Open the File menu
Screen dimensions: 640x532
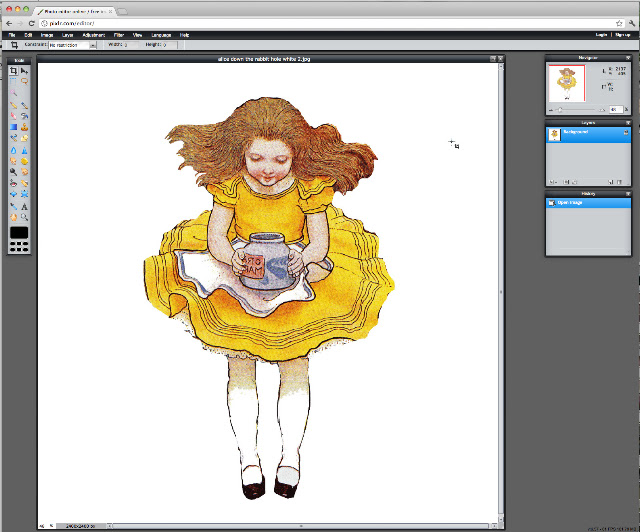tap(12, 35)
